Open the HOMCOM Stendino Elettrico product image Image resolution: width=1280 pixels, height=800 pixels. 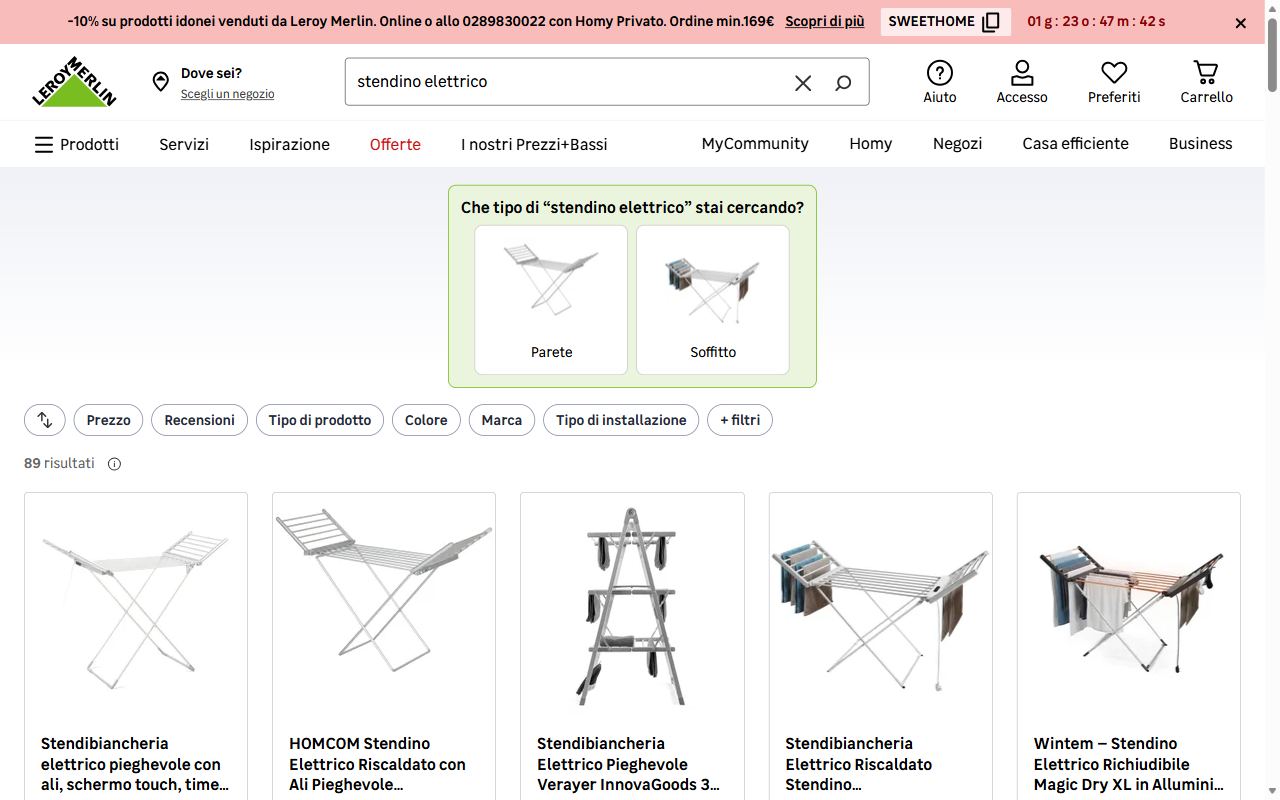coord(384,604)
